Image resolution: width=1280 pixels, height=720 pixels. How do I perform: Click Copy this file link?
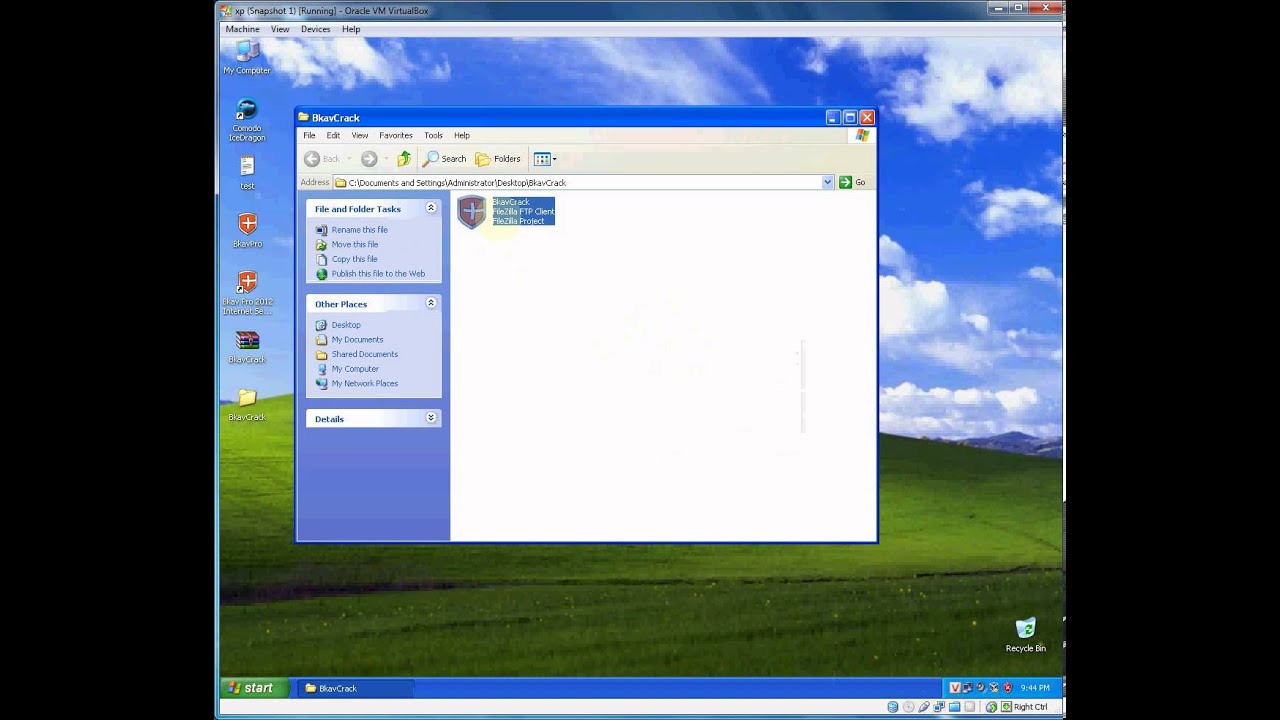[355, 259]
